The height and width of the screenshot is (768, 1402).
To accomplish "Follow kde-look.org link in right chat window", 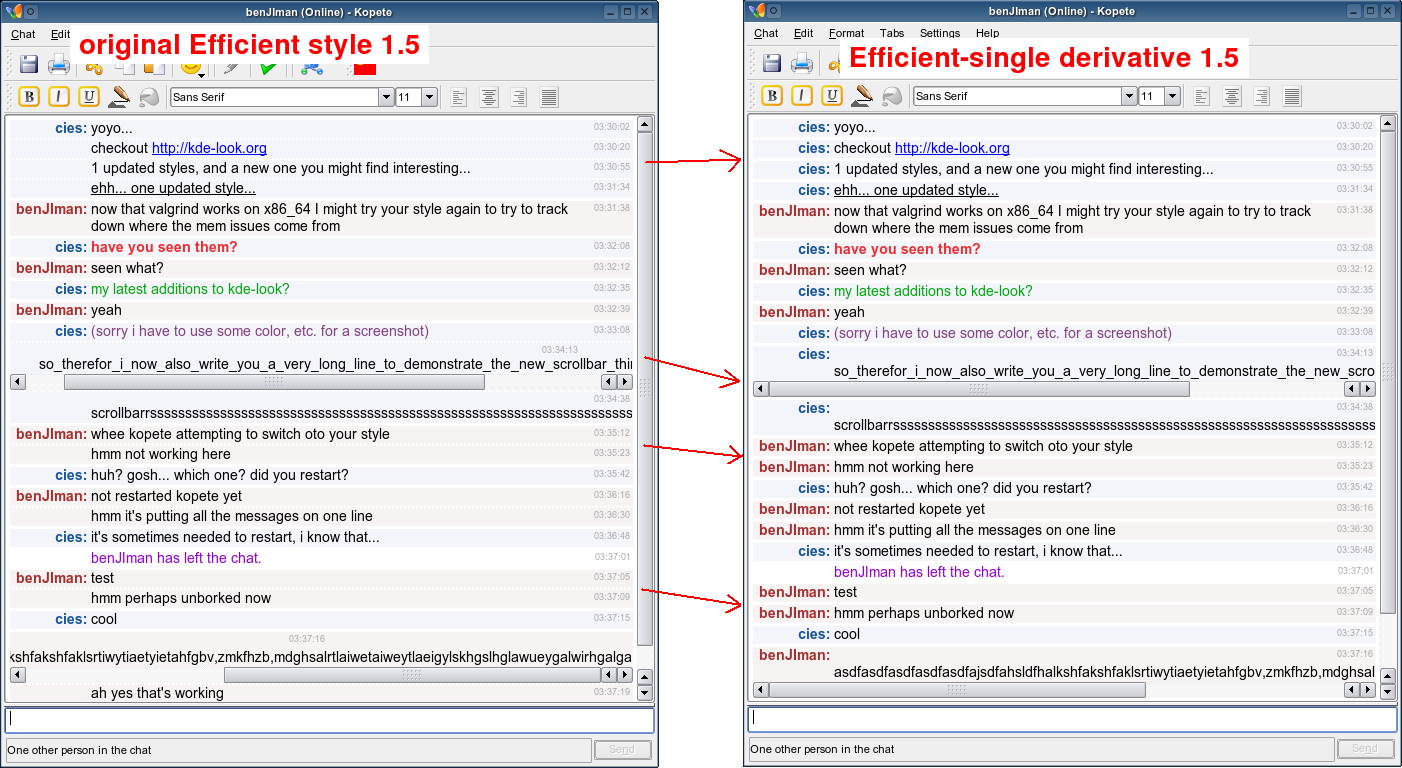I will [952, 148].
